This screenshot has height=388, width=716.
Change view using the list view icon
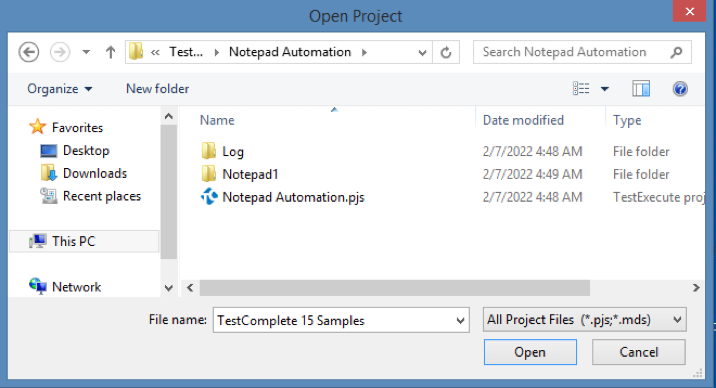coord(581,89)
